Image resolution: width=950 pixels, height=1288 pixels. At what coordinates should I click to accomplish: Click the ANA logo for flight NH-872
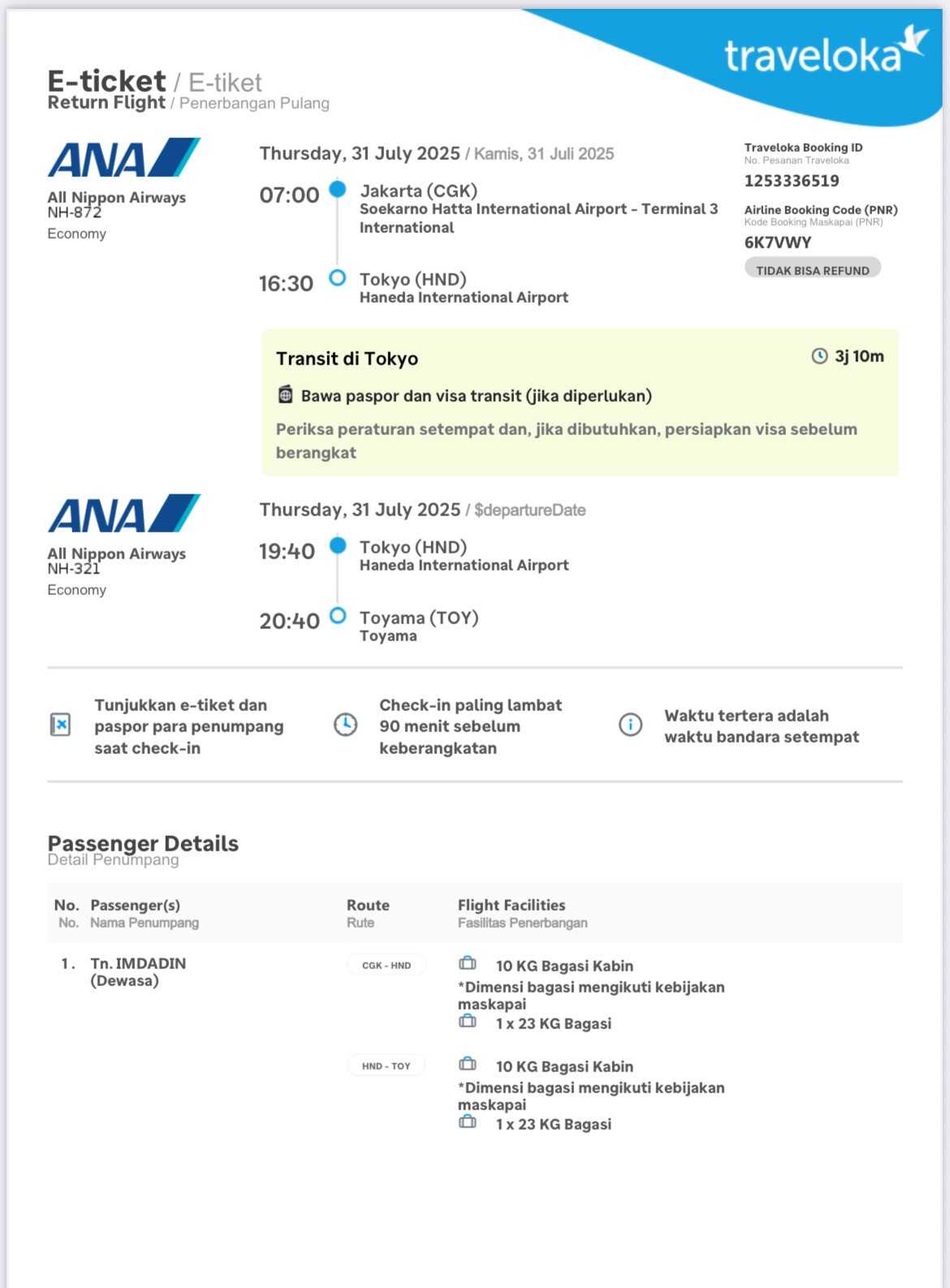(x=123, y=157)
